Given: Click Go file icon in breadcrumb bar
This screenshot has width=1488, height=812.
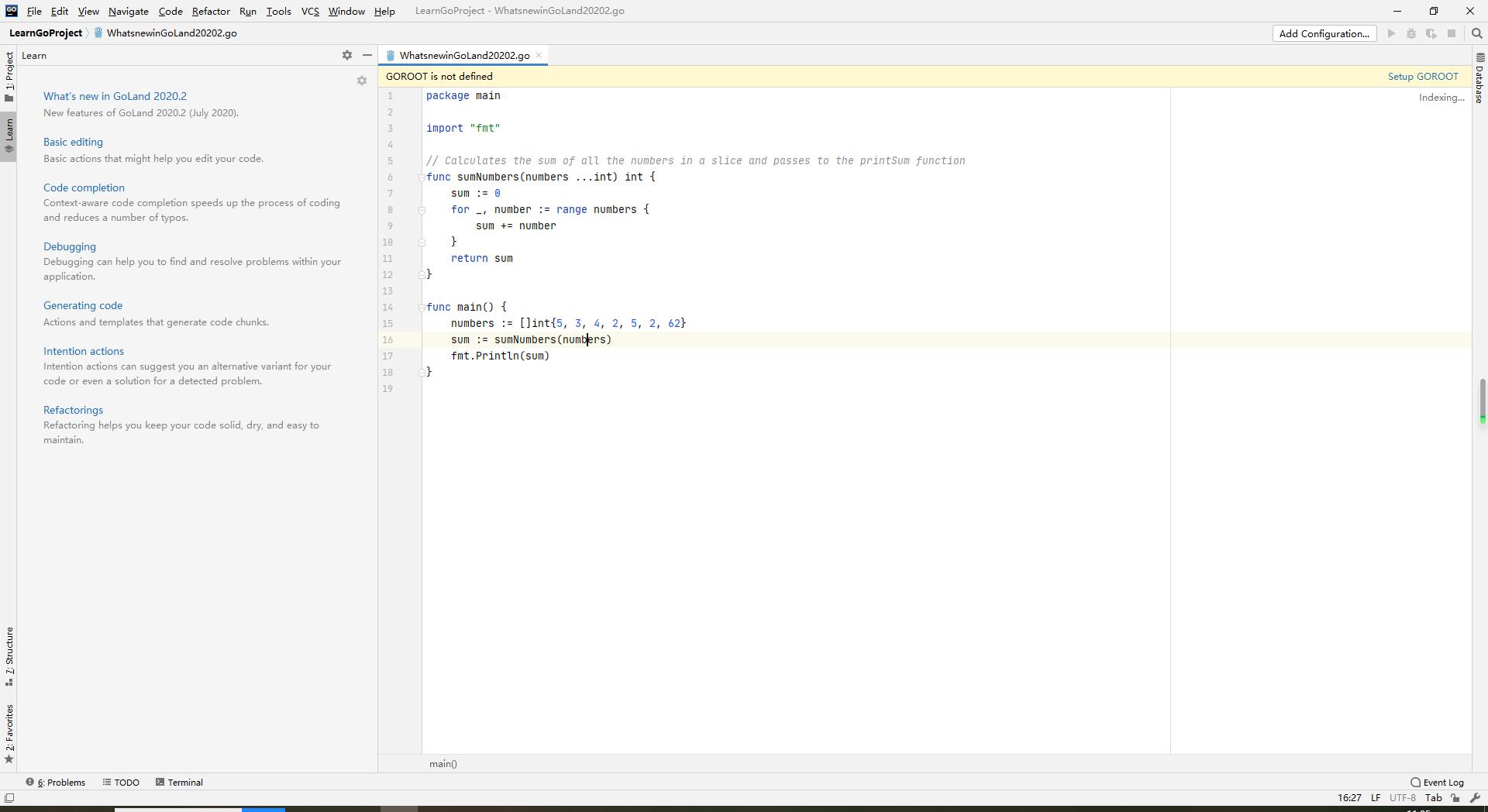Looking at the screenshot, I should click(x=98, y=33).
